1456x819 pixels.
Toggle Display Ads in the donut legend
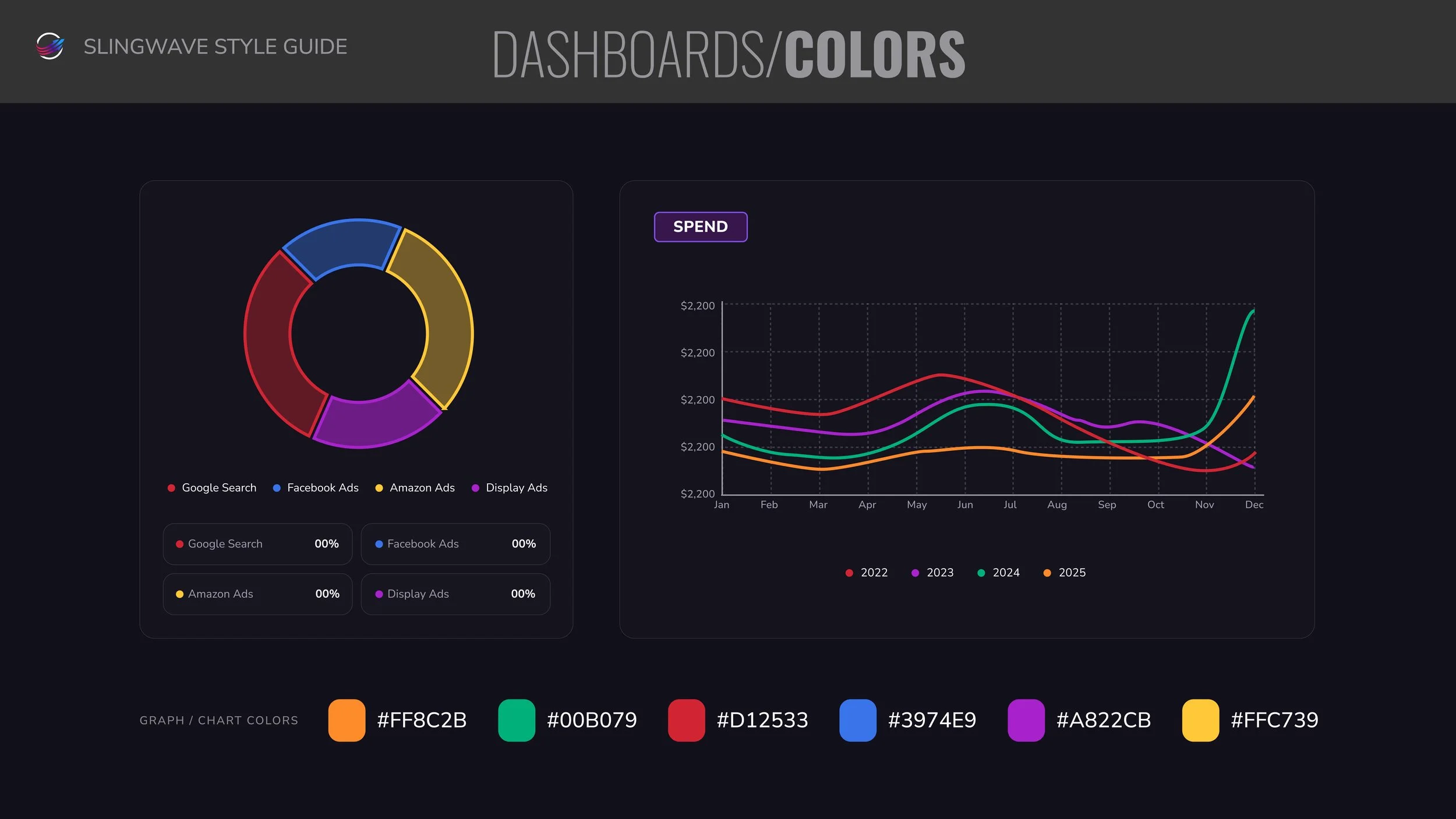(x=510, y=488)
